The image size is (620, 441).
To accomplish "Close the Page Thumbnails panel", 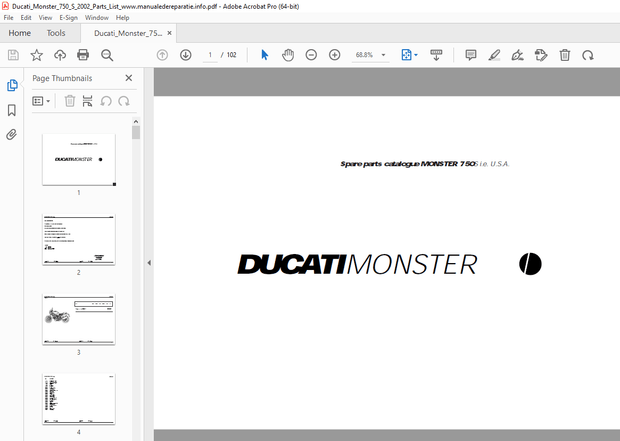I will (x=128, y=78).
